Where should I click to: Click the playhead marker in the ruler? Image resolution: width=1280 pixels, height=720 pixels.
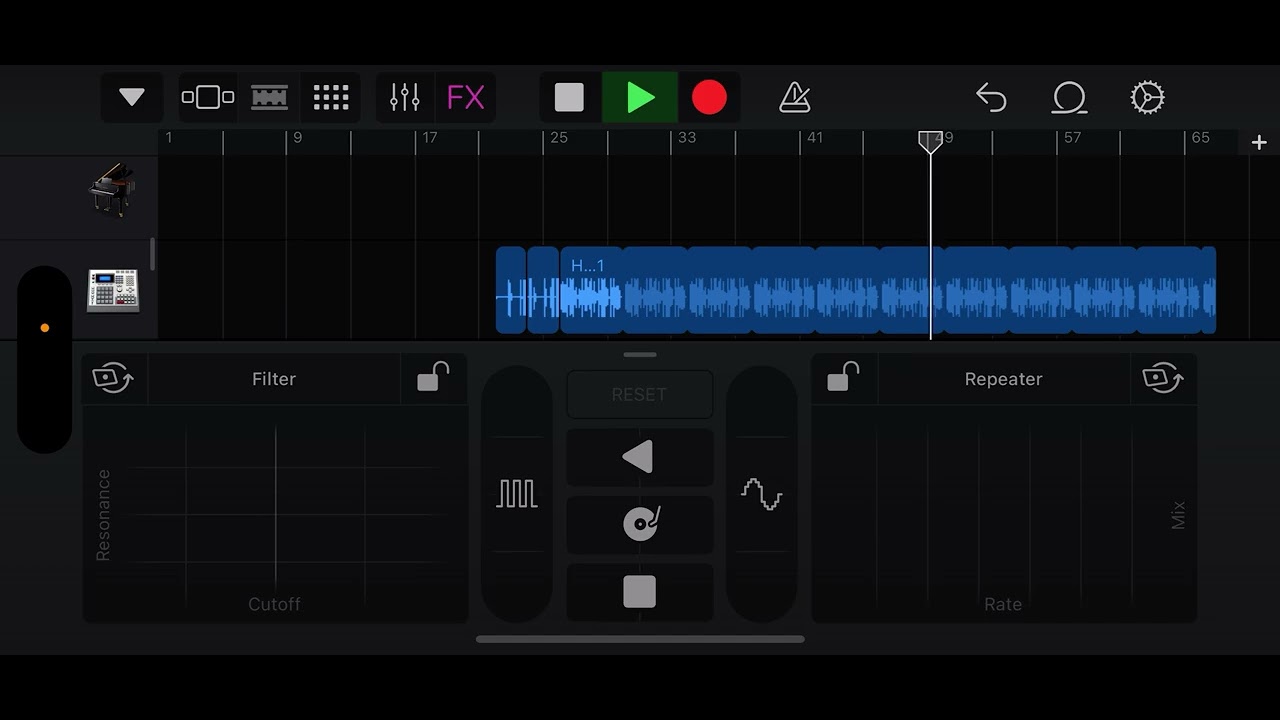[930, 142]
